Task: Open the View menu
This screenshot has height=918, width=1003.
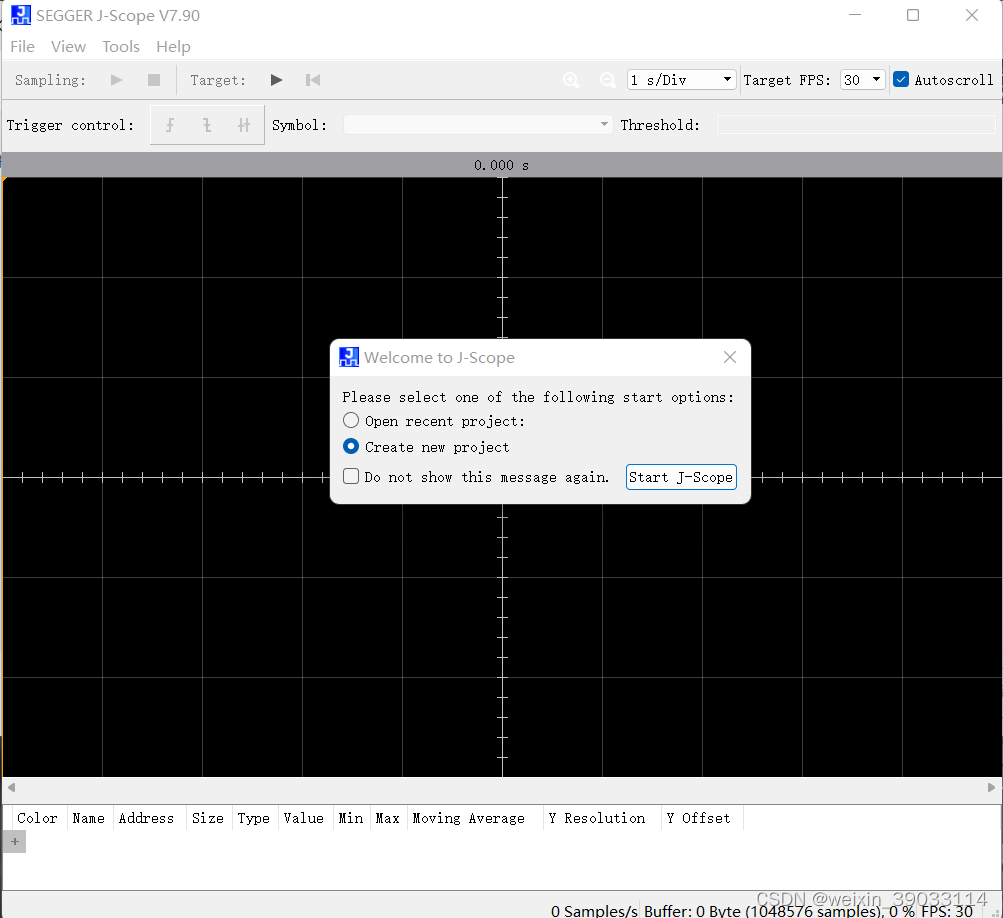Action: [x=68, y=47]
